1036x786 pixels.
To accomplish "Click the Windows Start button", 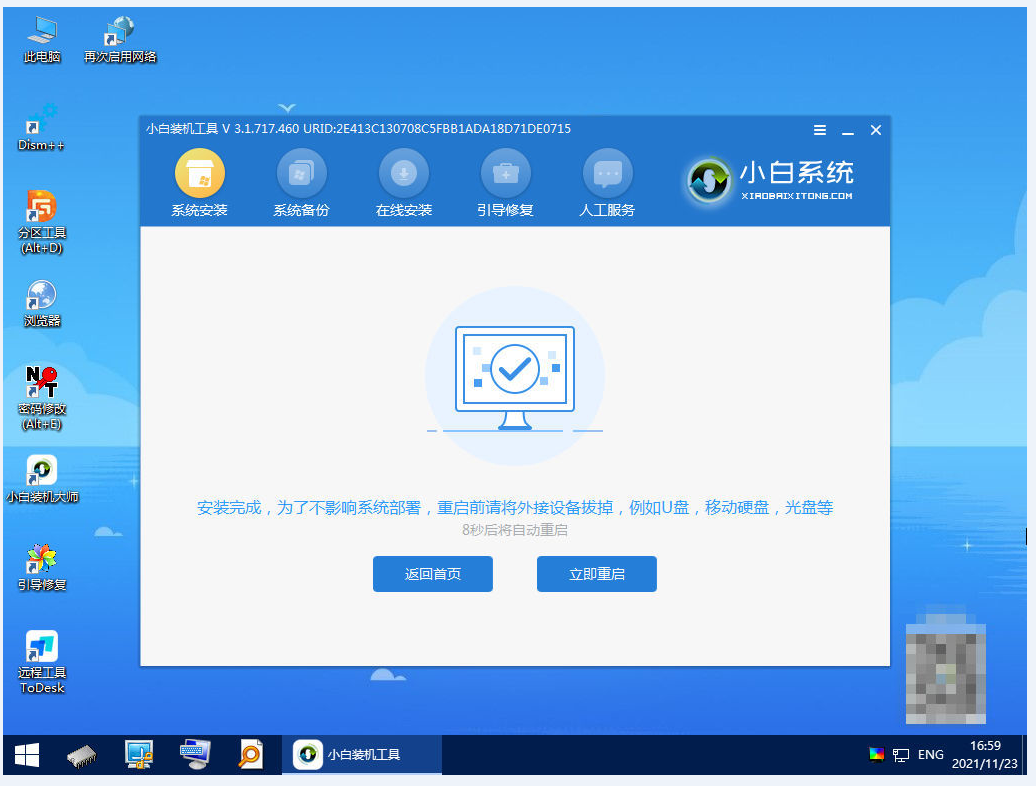I will (x=27, y=755).
